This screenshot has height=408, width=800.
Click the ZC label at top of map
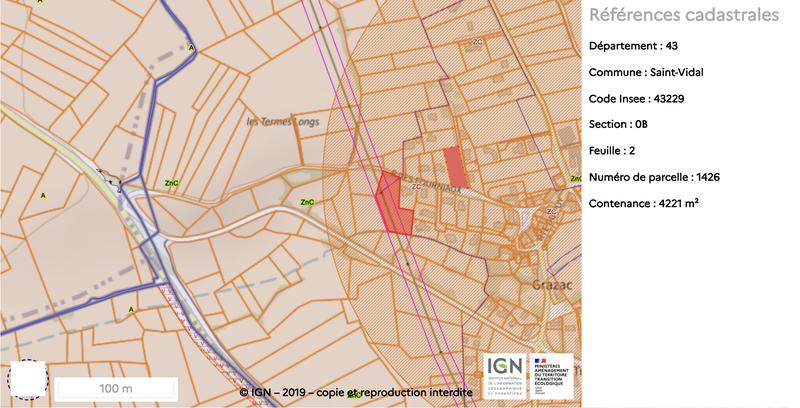click(x=476, y=42)
